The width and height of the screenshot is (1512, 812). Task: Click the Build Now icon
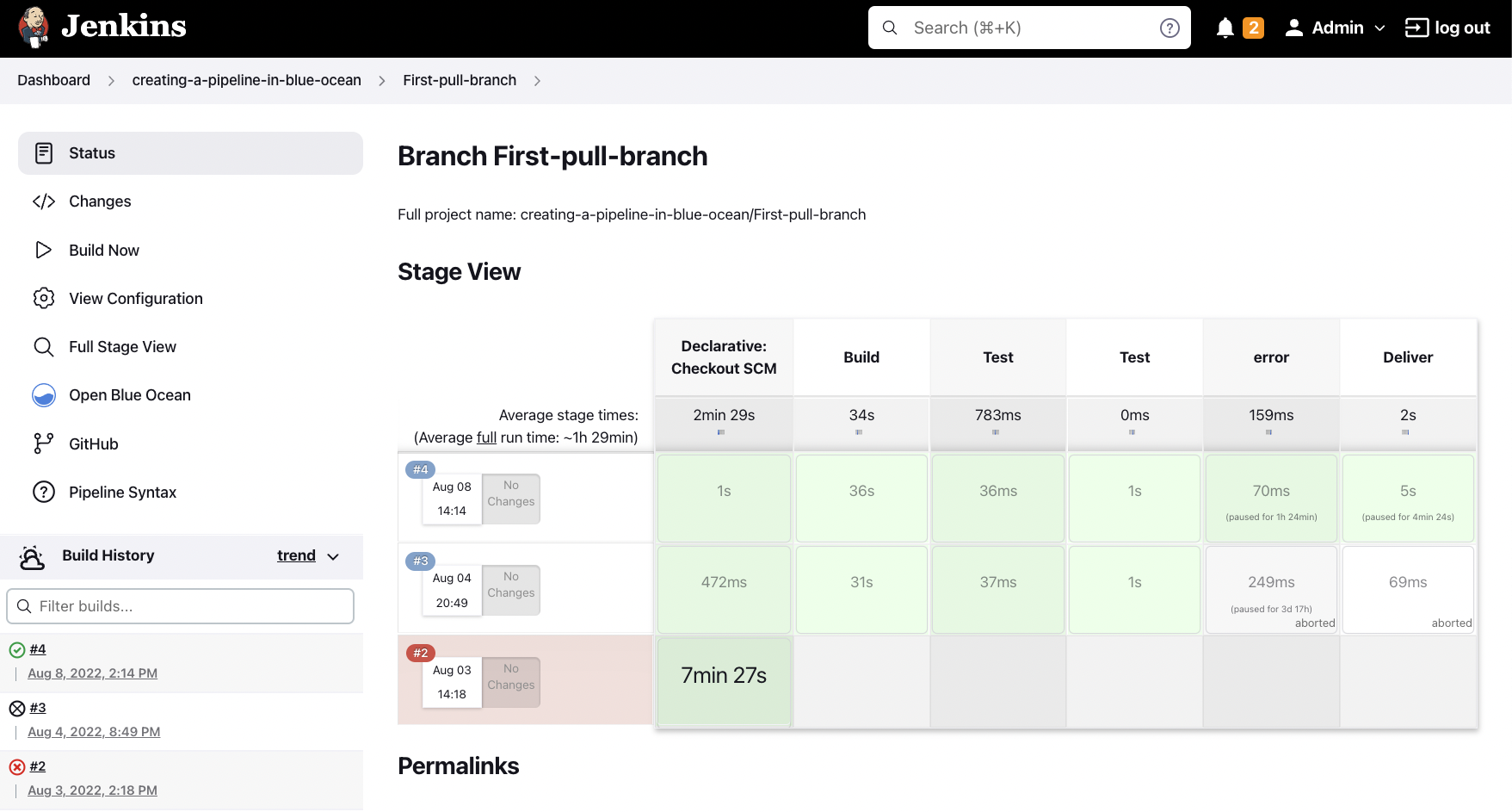(44, 250)
